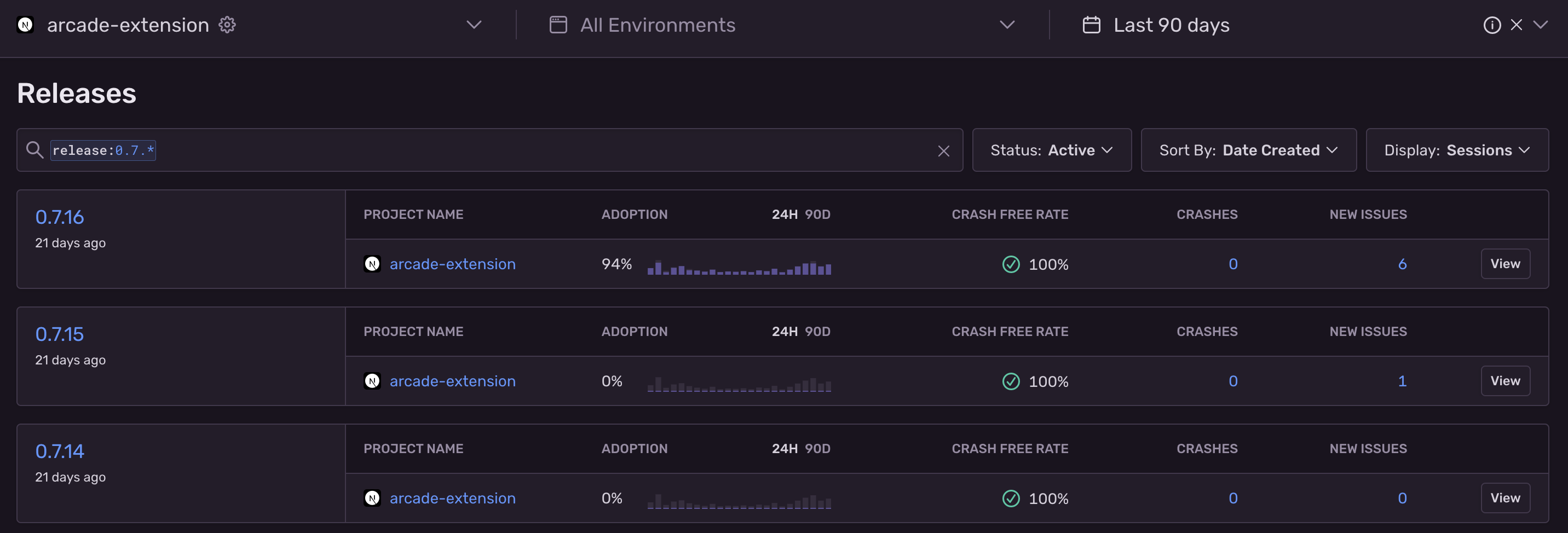
Task: Switch 0.7.14 adoption chart to 24H
Action: [x=785, y=449]
